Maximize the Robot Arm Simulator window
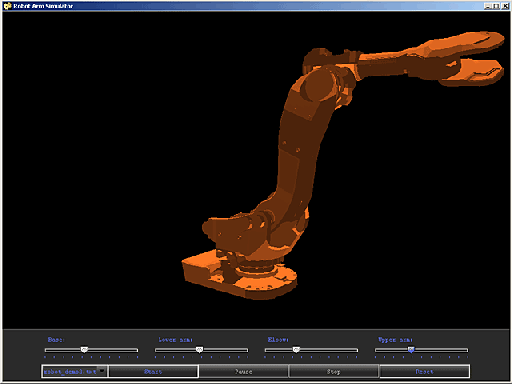Image resolution: width=512 pixels, height=384 pixels. (496, 6)
